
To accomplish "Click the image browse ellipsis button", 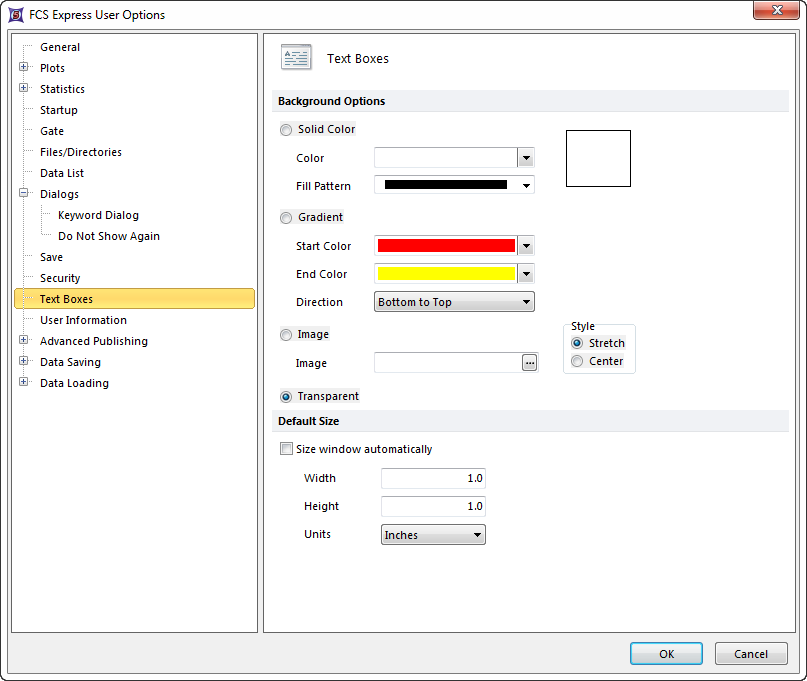I will (x=530, y=363).
